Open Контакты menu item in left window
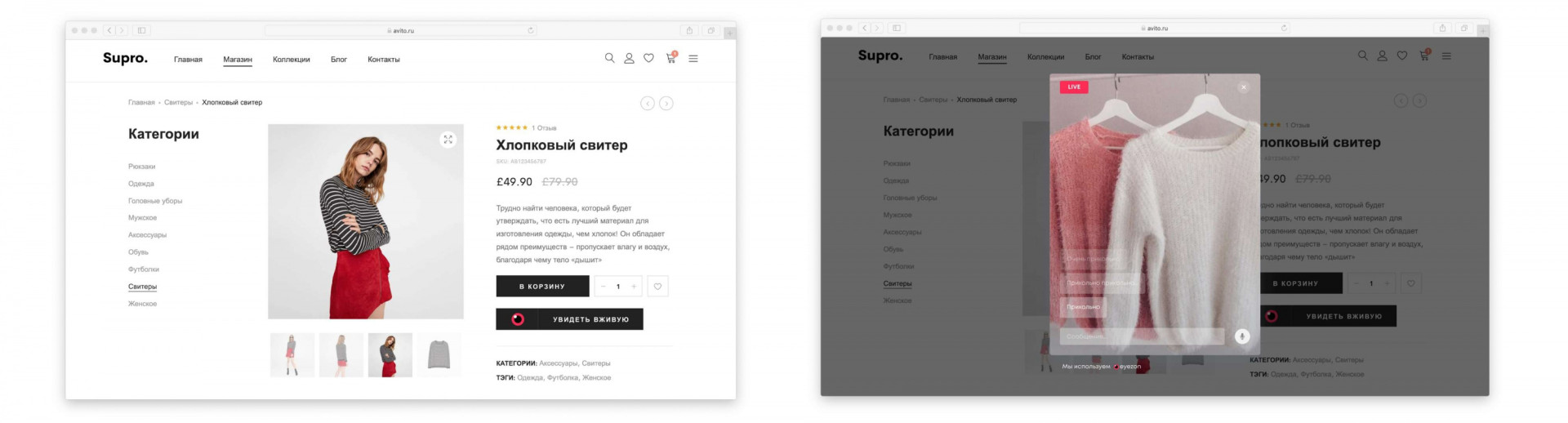Viewport: 1568px width, 423px height. click(x=384, y=60)
